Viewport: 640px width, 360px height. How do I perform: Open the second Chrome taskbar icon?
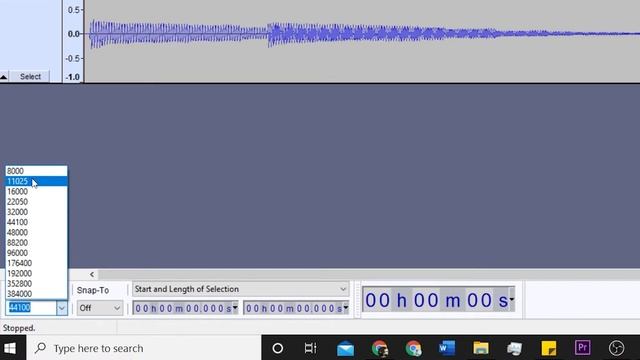pos(413,348)
